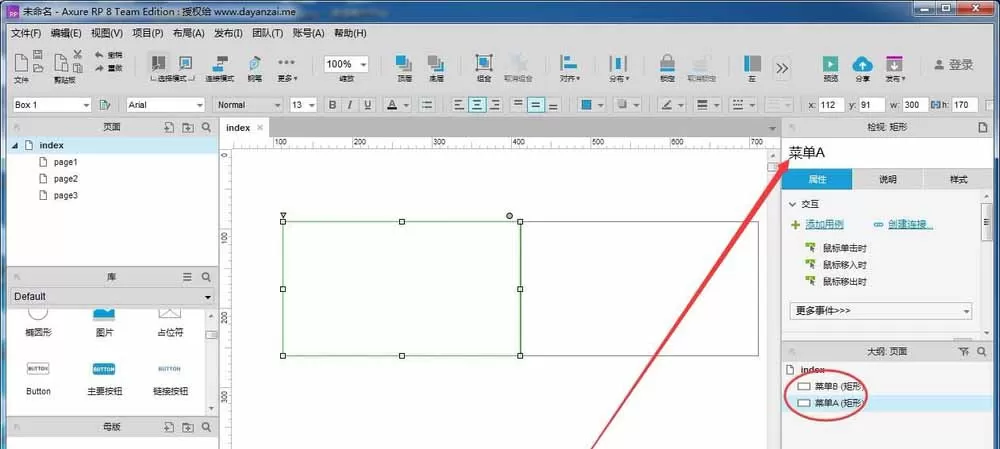Screen dimensions: 1000x449
Task: Search the outline panel with magnifier icon
Action: pyautogui.click(x=982, y=351)
